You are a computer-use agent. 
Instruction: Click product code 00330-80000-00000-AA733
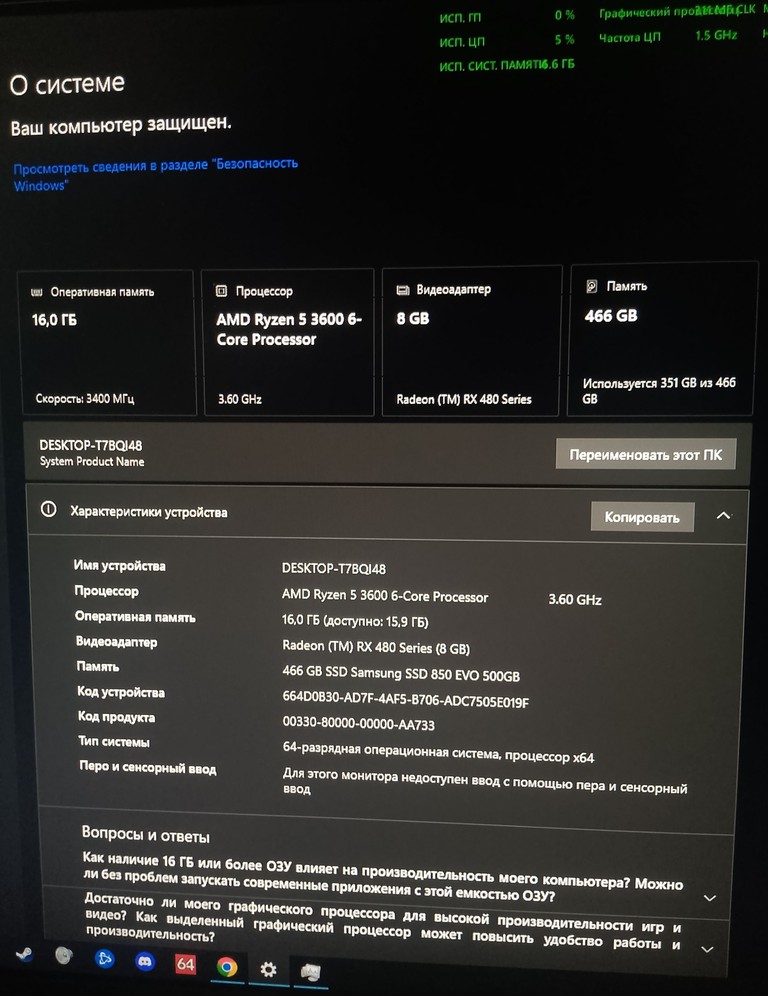(358, 723)
